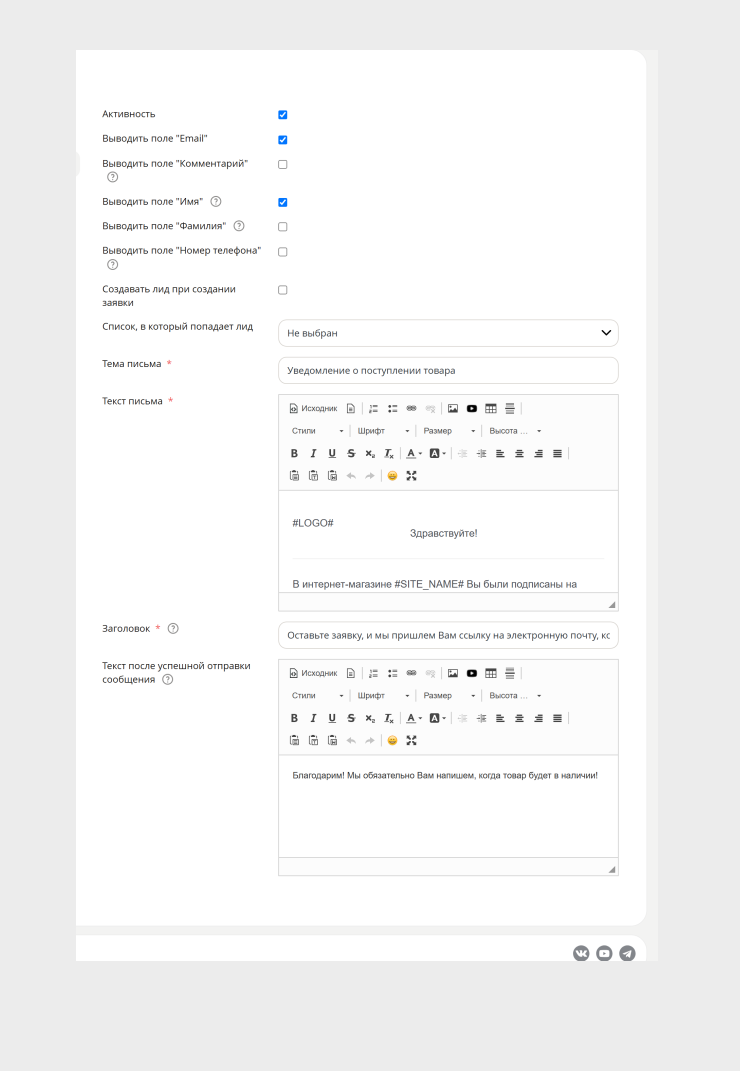Open Стили dropdown in success message editor
This screenshot has height=1071, width=740.
[317, 695]
